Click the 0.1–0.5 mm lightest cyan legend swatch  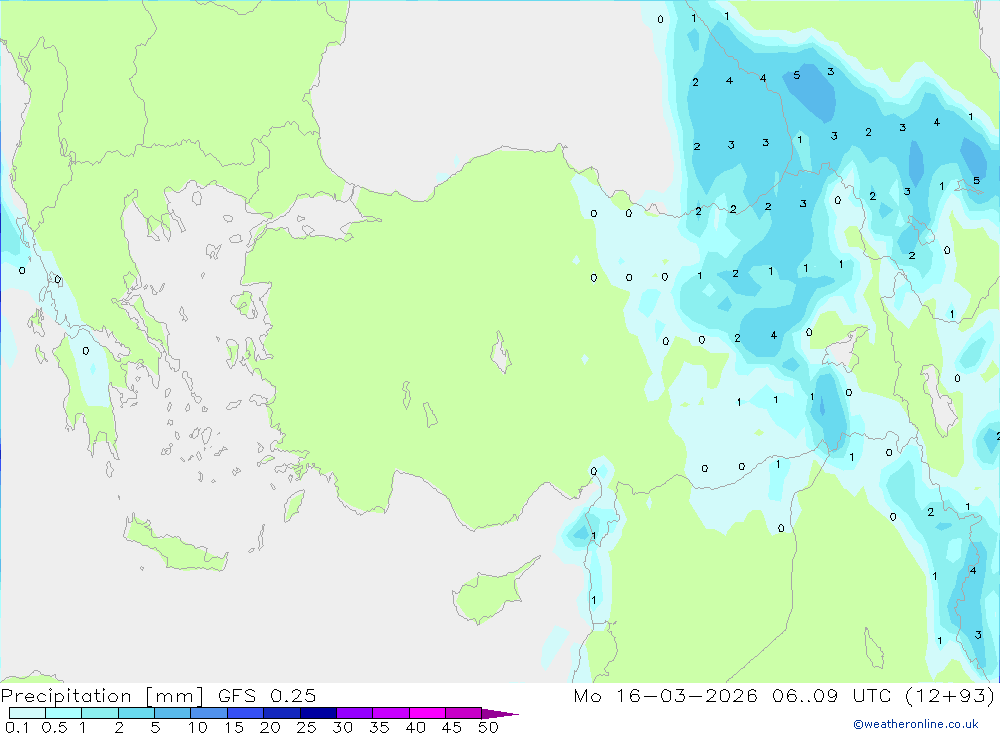[x=27, y=713]
